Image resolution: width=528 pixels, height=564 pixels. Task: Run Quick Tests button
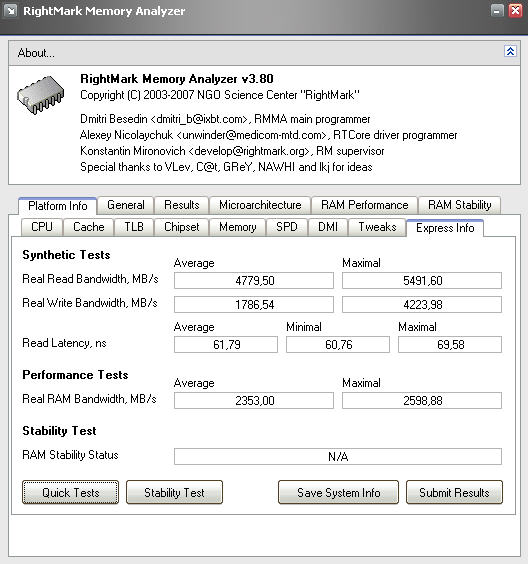[x=70, y=492]
